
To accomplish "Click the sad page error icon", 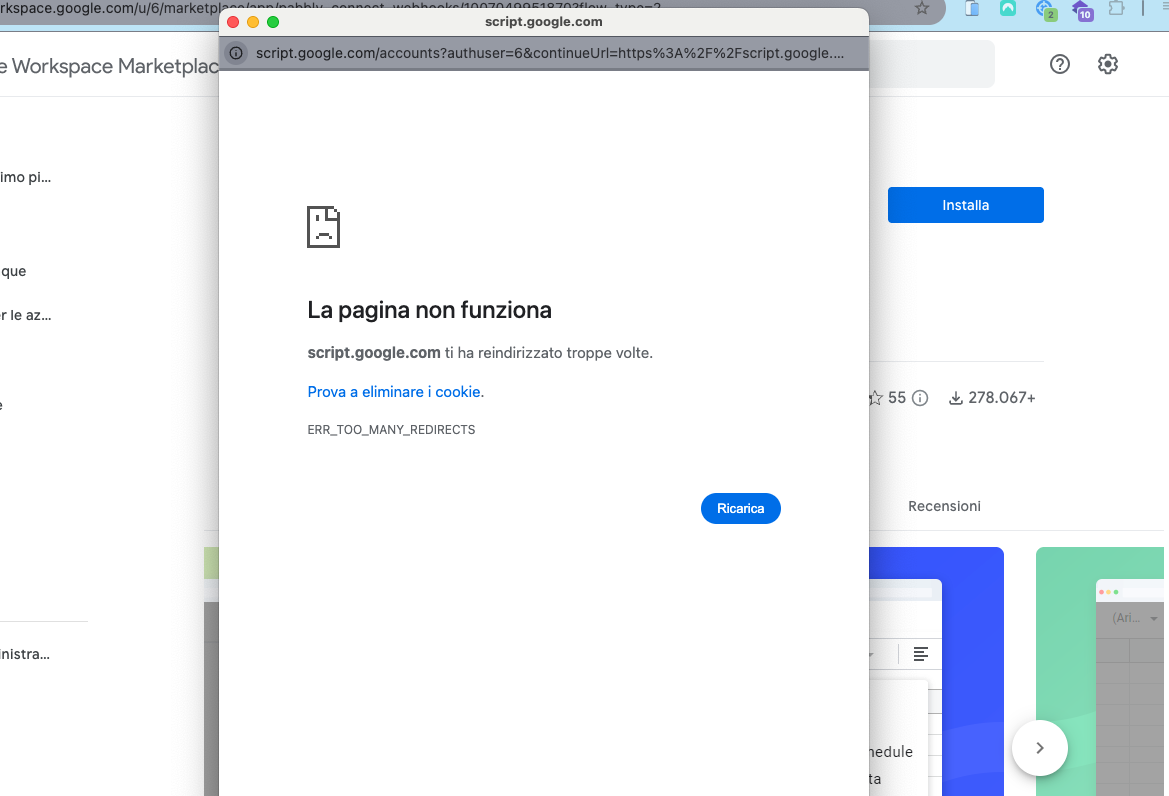I will 323,227.
